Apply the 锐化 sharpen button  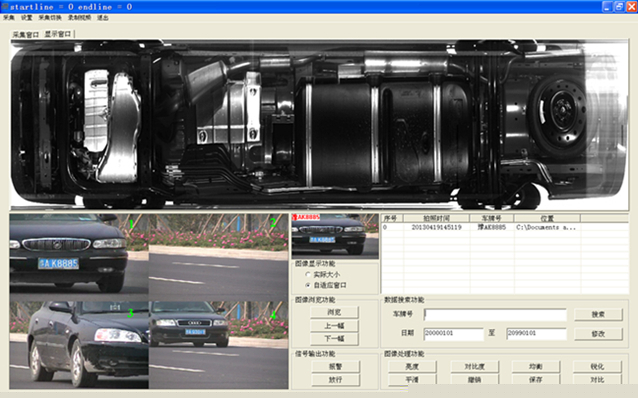(597, 367)
